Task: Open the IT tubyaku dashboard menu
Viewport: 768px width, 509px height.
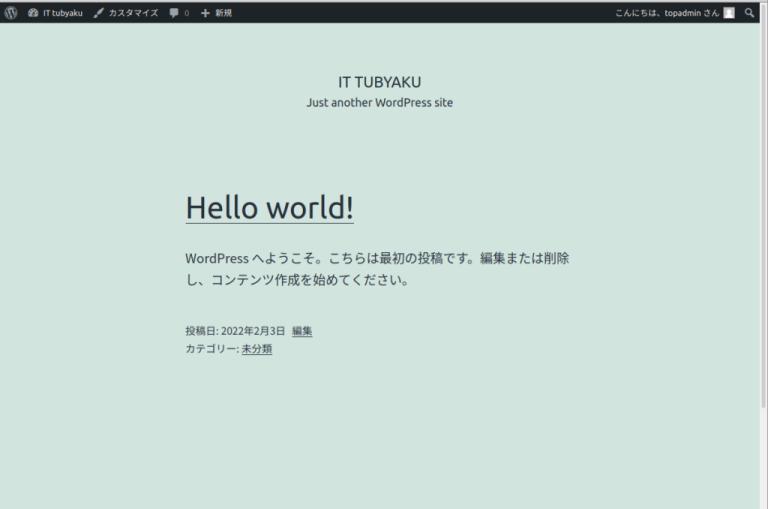Action: click(55, 13)
